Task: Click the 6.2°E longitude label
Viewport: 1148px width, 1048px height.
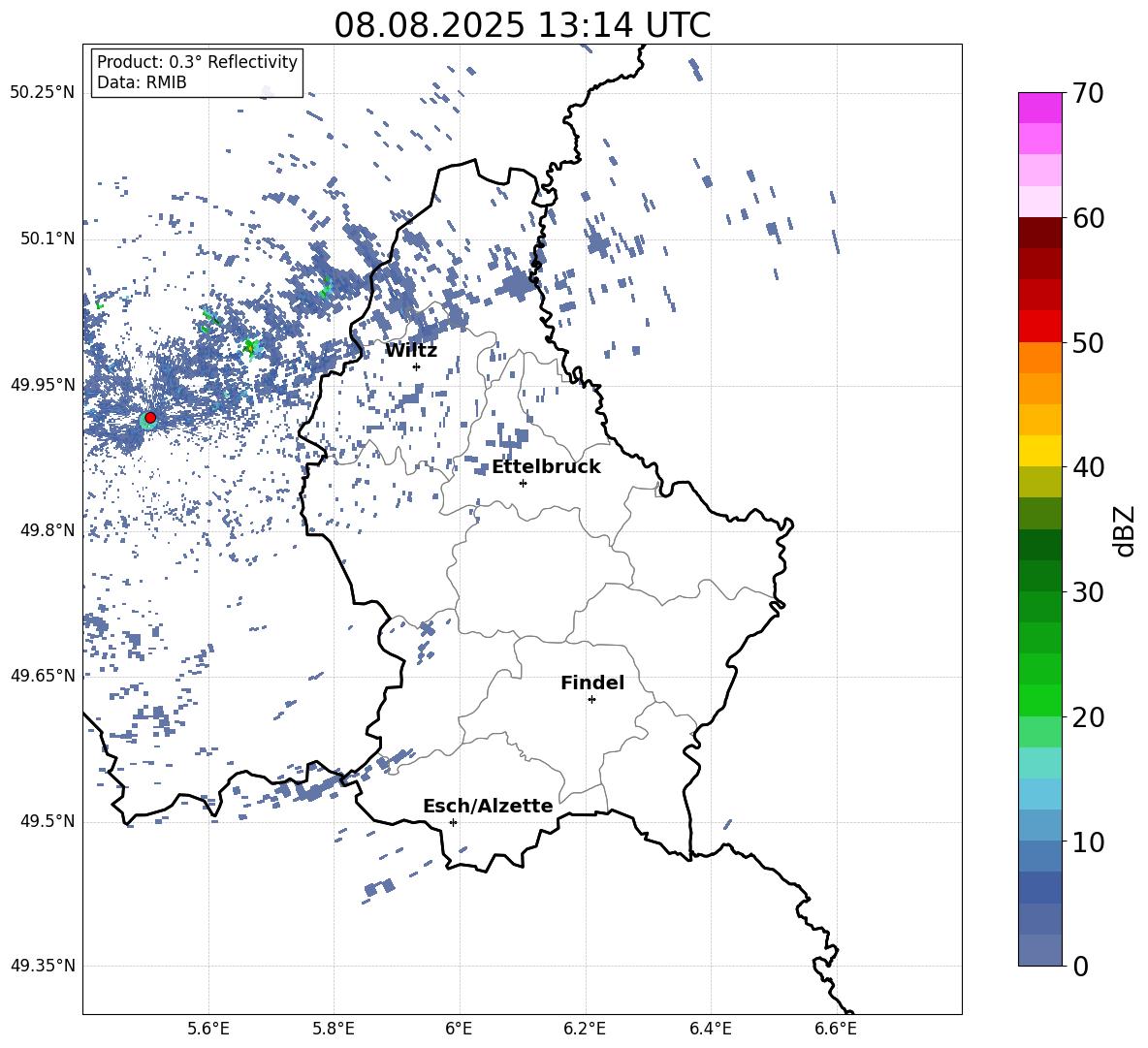Action: [585, 1029]
